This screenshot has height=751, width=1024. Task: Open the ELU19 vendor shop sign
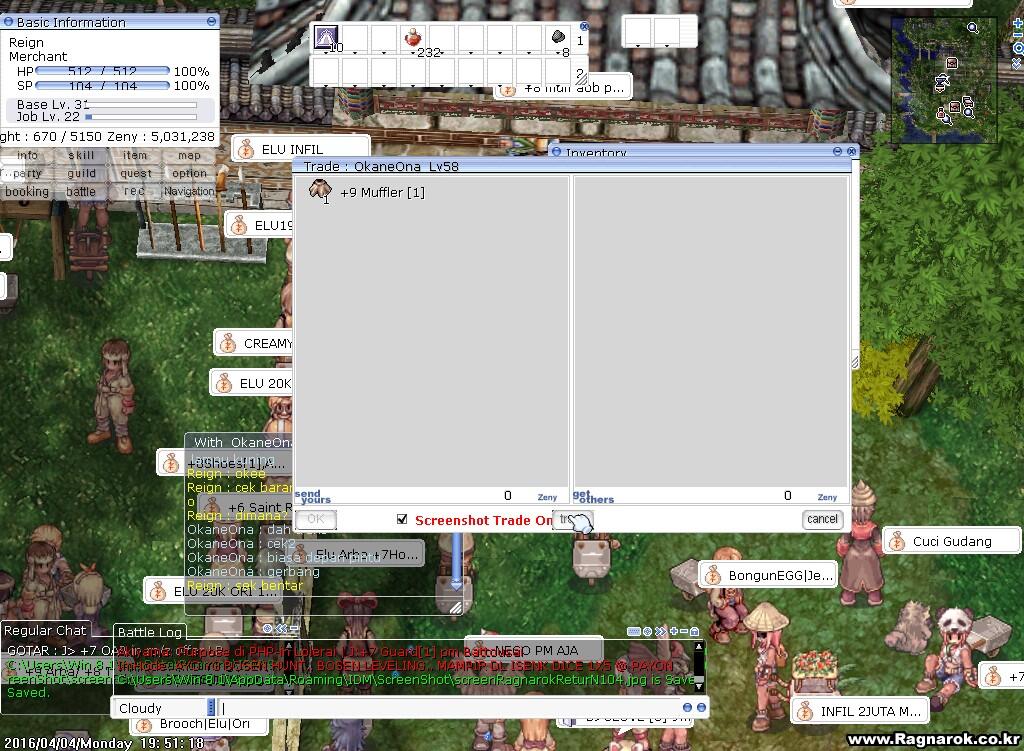coord(259,225)
